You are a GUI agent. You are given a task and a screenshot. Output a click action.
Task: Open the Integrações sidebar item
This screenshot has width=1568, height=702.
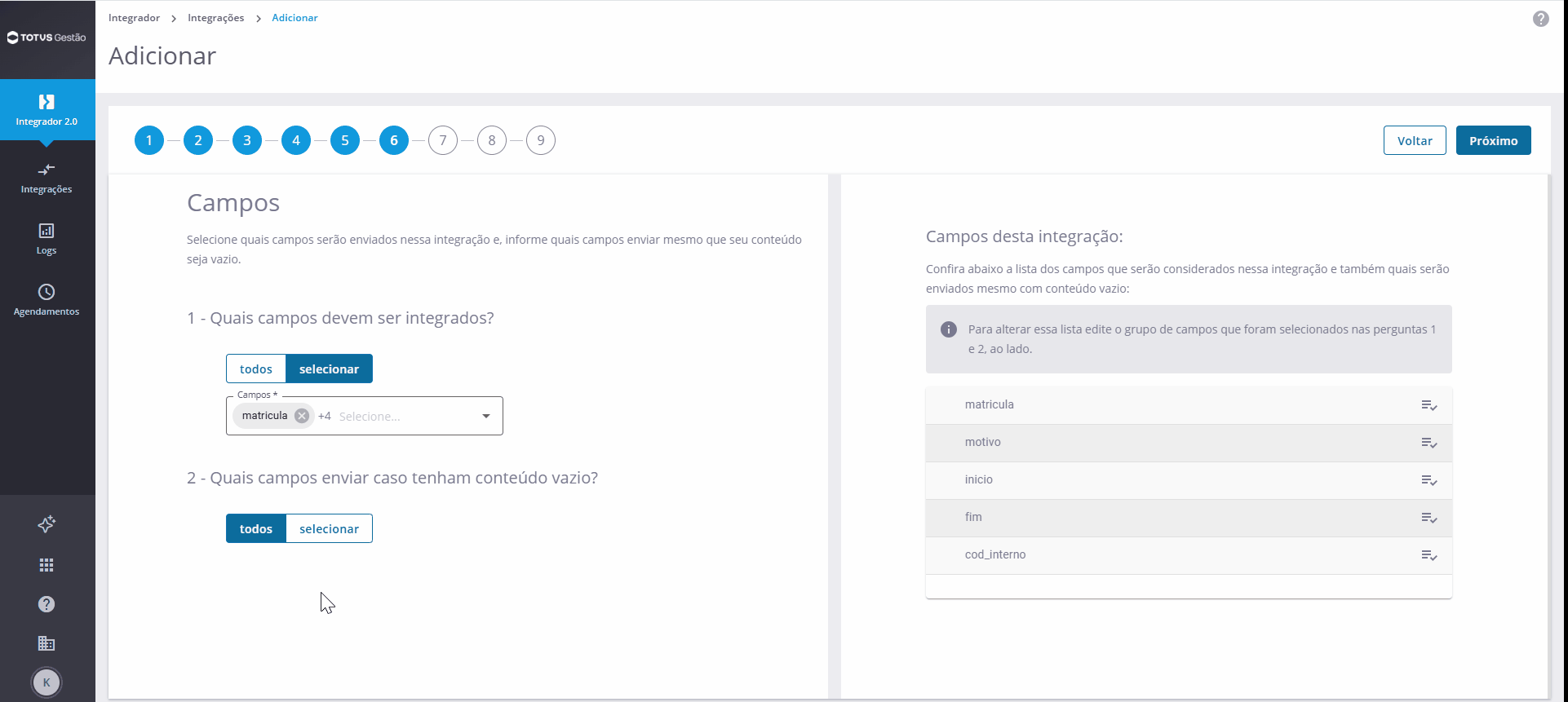[47, 179]
